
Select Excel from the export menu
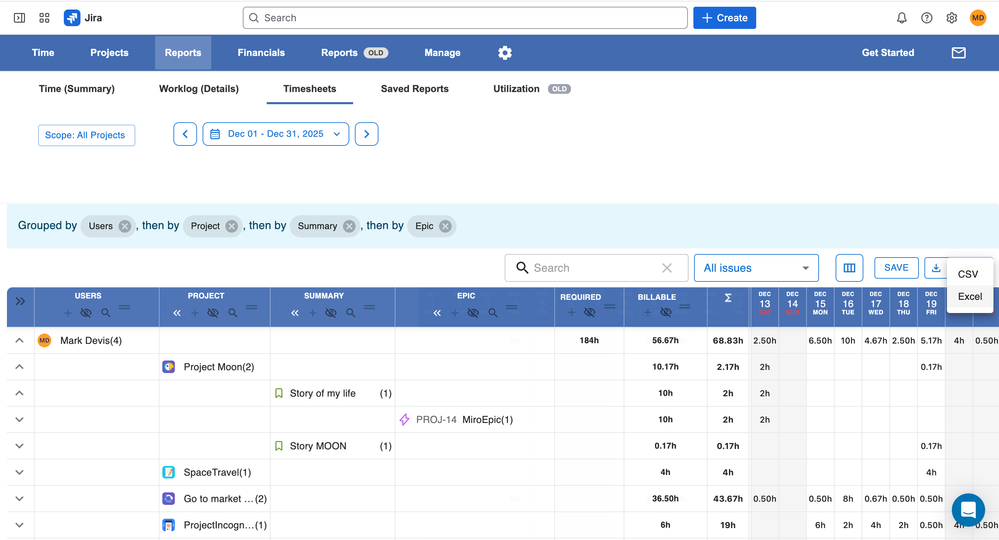(x=970, y=297)
